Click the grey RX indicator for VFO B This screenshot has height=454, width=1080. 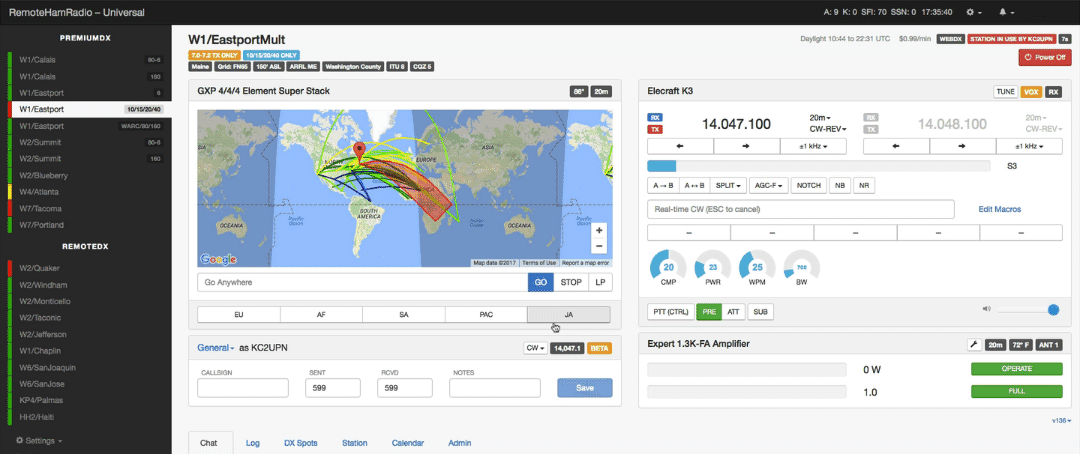coord(871,117)
